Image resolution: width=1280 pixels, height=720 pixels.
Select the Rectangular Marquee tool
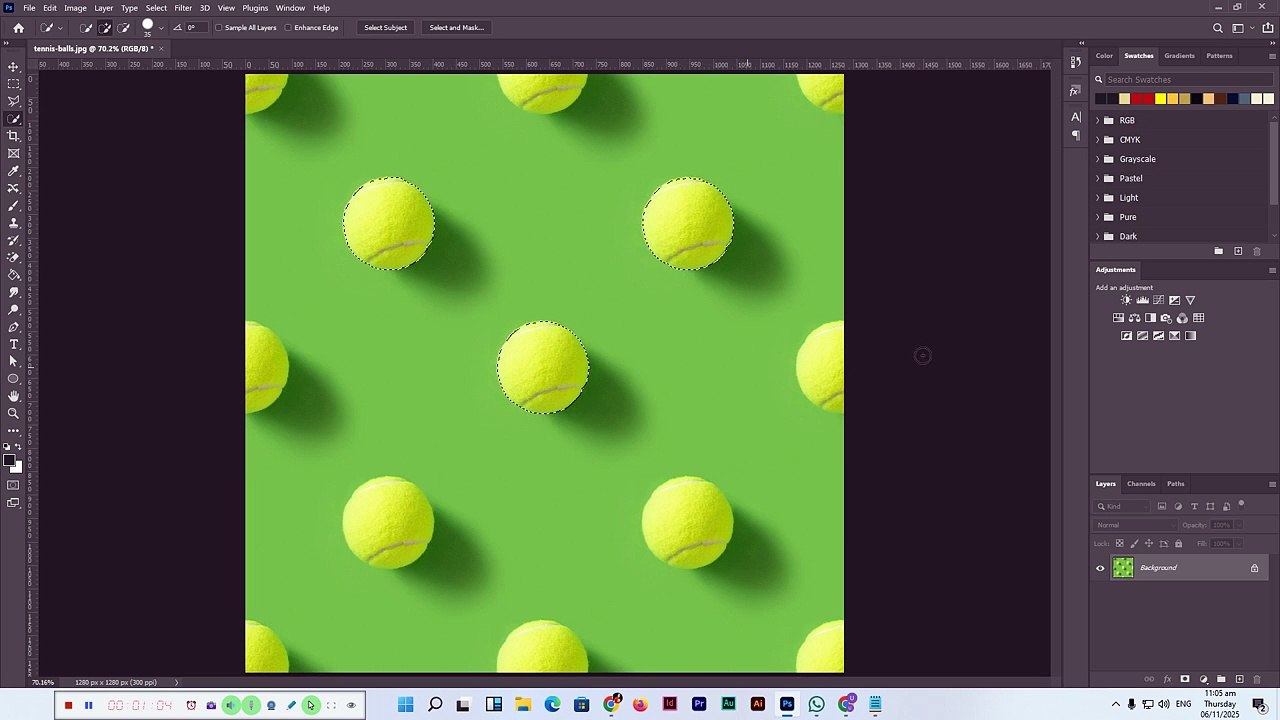pos(14,84)
